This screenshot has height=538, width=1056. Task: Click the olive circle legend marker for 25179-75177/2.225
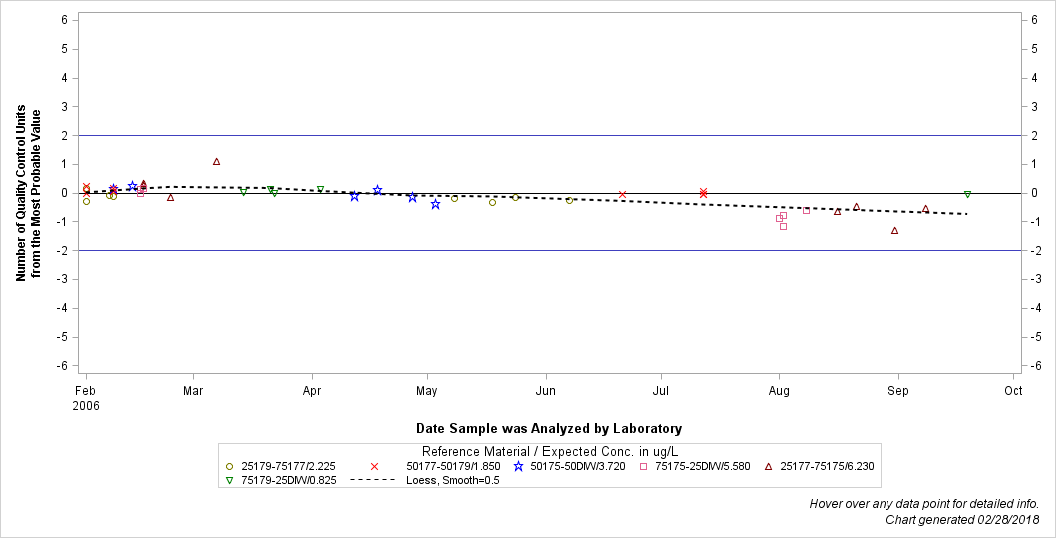(x=229, y=466)
